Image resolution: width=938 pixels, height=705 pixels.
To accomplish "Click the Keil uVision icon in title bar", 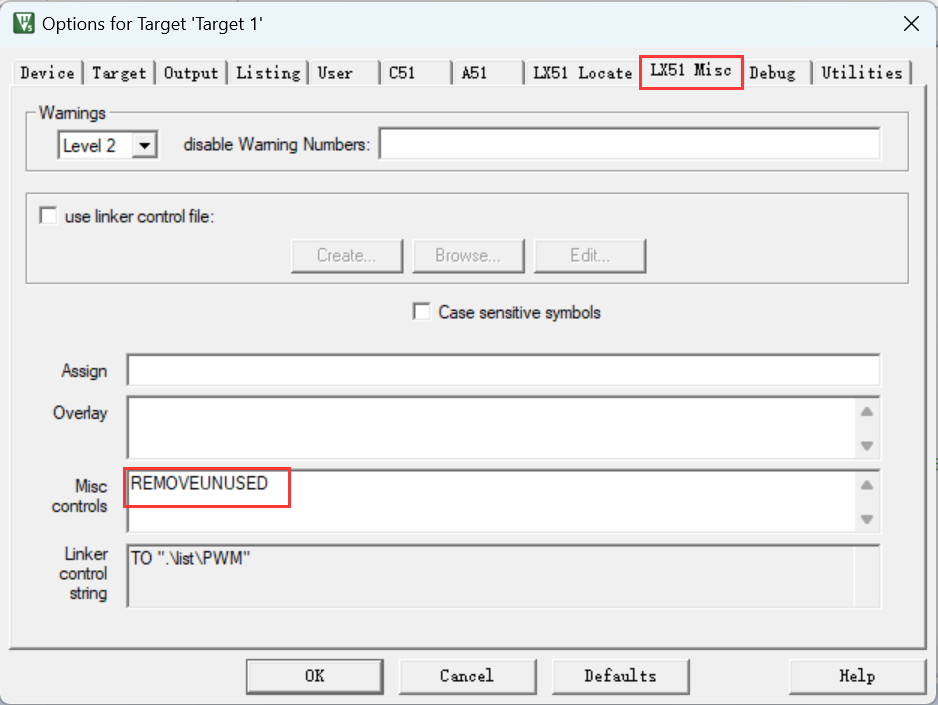I will click(x=23, y=23).
